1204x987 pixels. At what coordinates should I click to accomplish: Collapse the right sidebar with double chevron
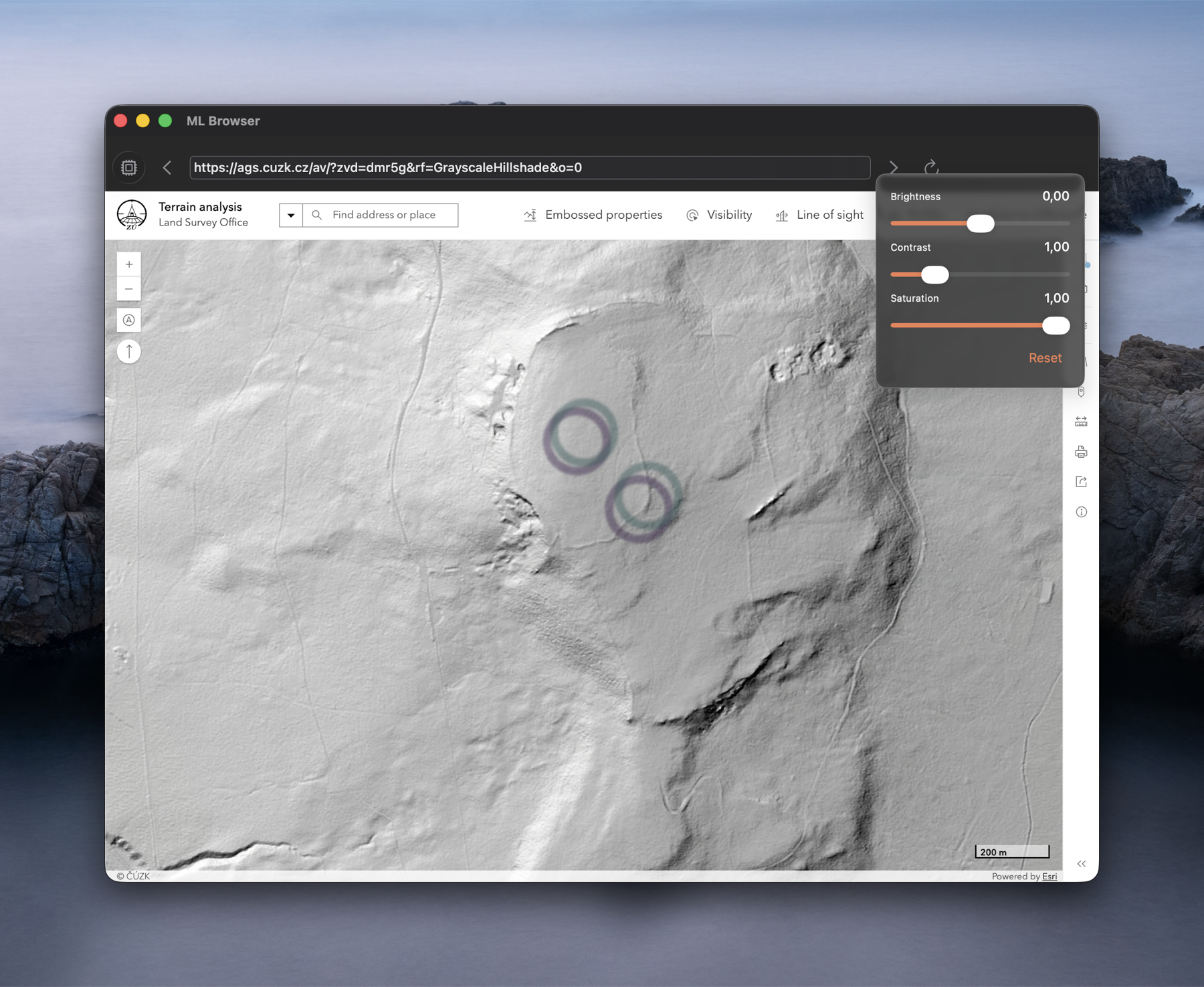point(1081,864)
